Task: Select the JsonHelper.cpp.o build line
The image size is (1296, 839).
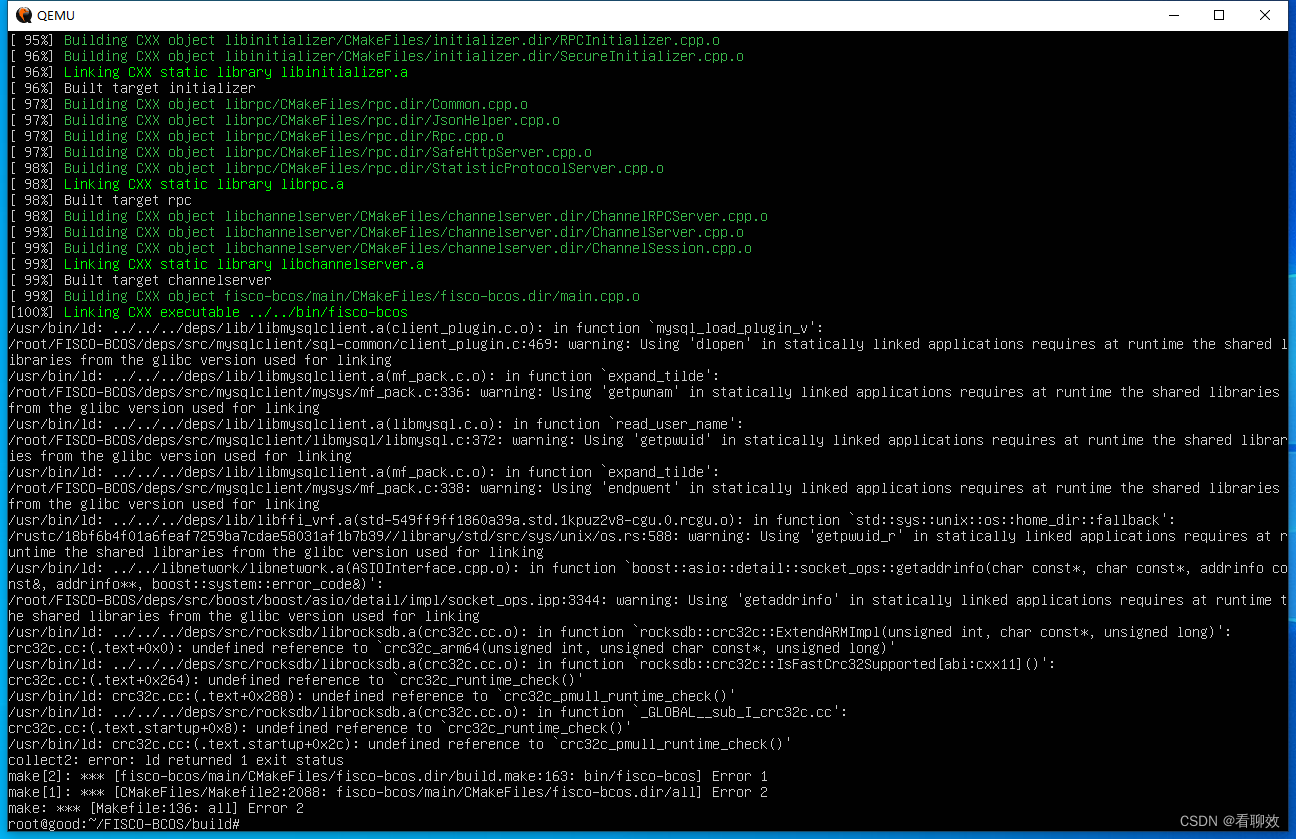Action: click(284, 120)
